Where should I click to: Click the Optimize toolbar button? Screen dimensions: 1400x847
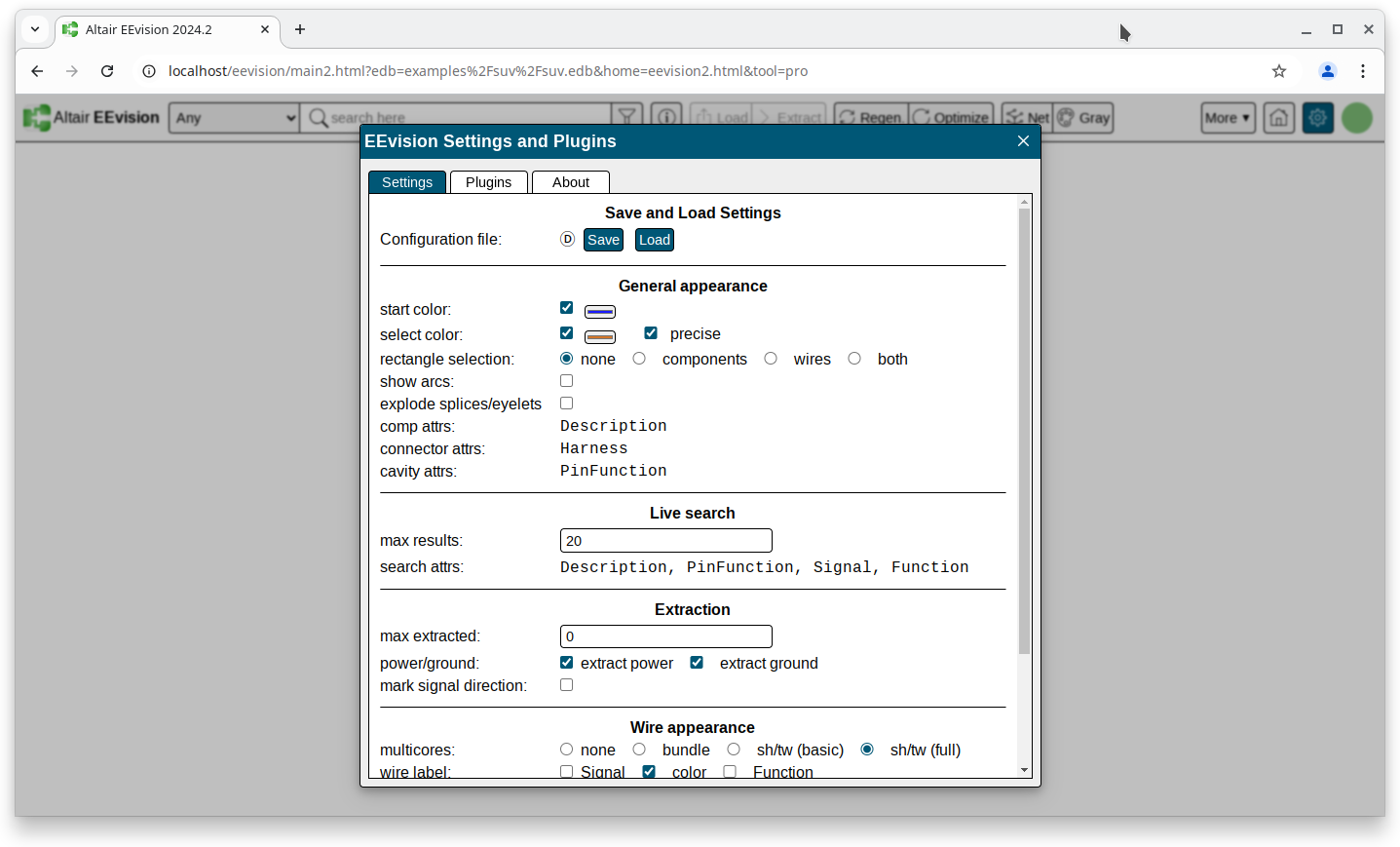[951, 118]
